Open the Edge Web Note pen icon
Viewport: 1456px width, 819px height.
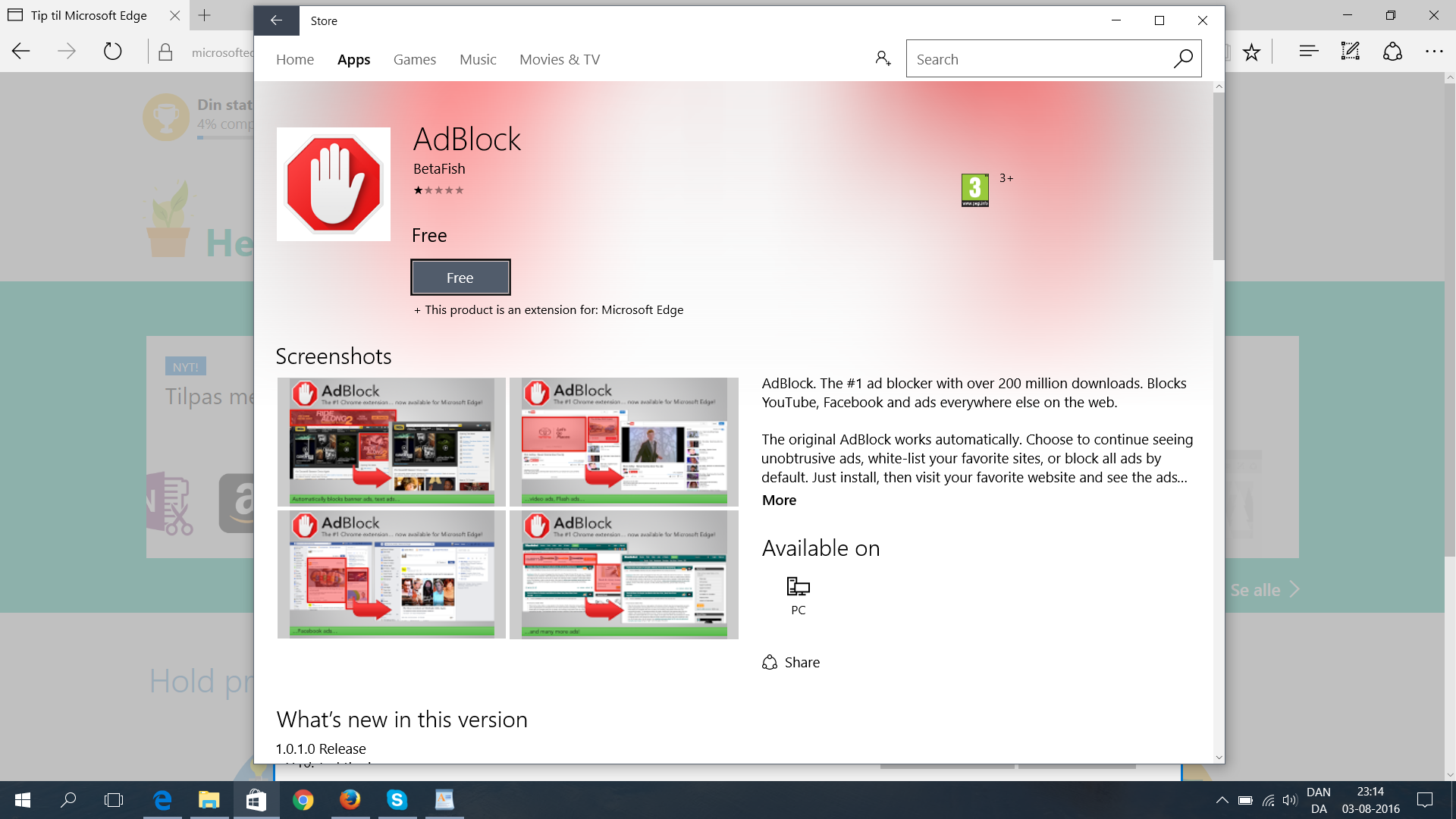click(x=1350, y=52)
